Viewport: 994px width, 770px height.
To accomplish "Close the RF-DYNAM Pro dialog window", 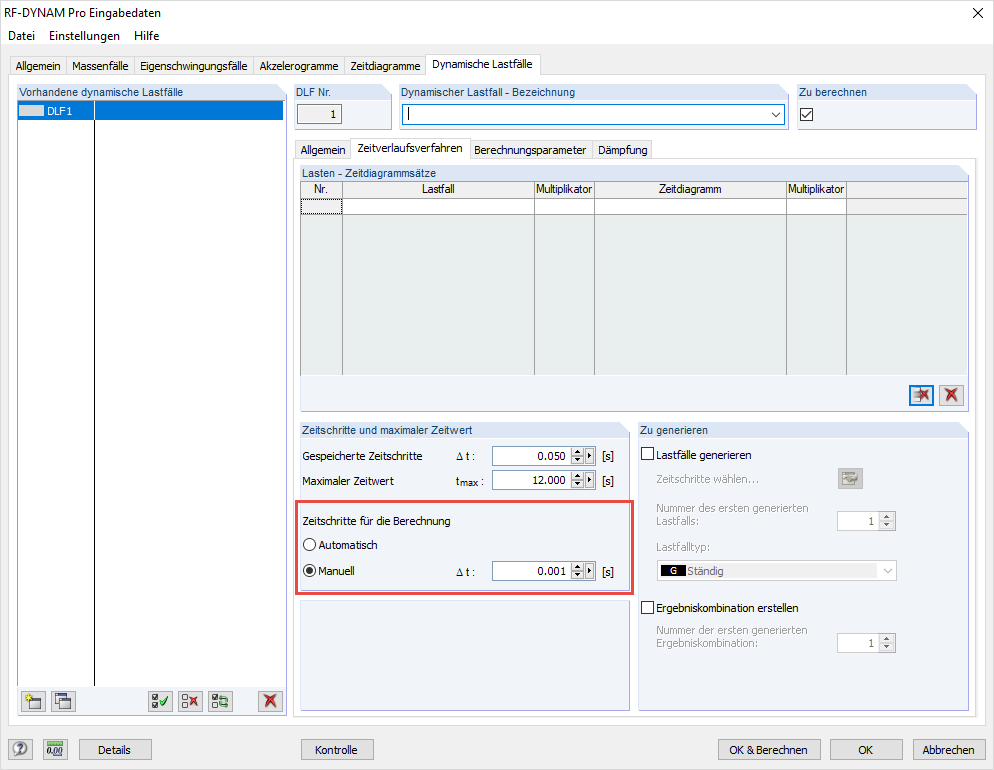I will [978, 13].
